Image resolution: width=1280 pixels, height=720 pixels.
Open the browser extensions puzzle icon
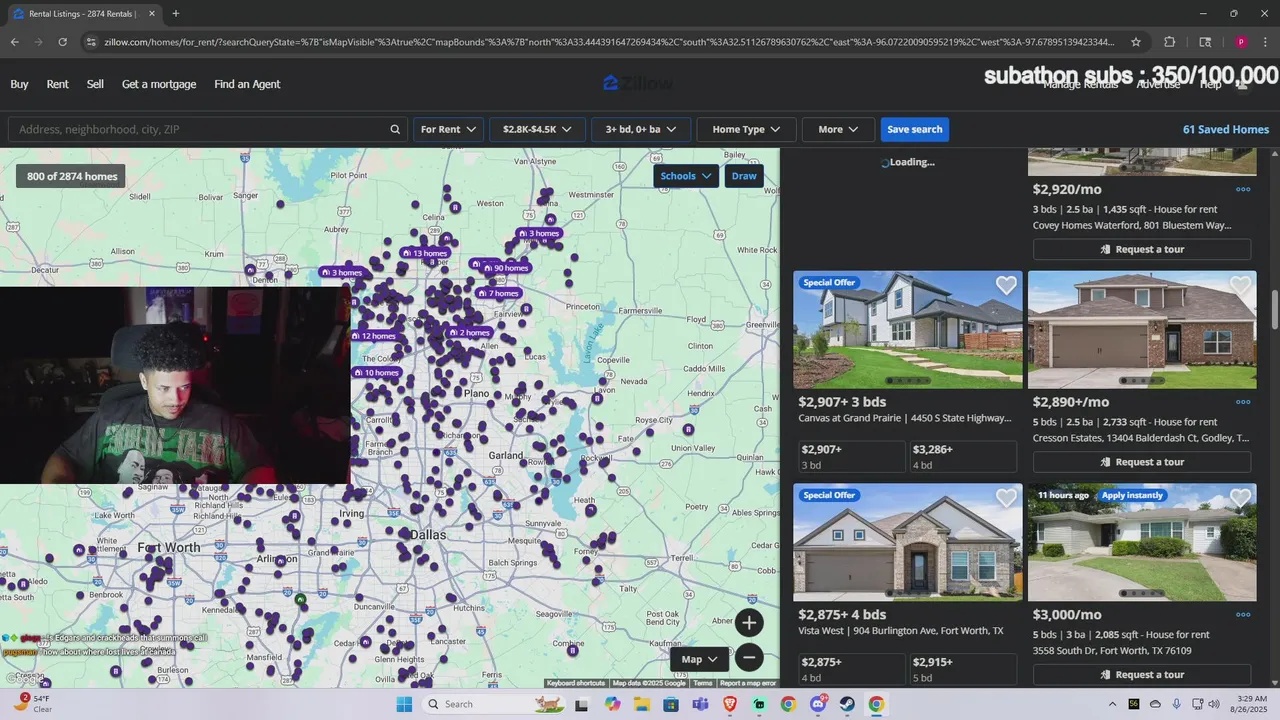point(1169,42)
